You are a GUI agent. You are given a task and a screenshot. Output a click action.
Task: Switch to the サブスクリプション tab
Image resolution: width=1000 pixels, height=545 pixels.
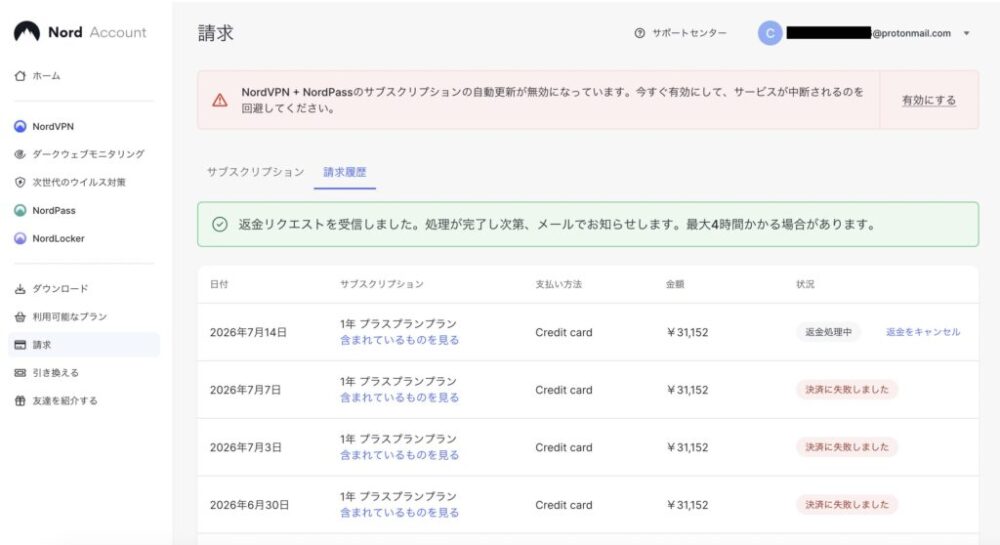[x=255, y=172]
